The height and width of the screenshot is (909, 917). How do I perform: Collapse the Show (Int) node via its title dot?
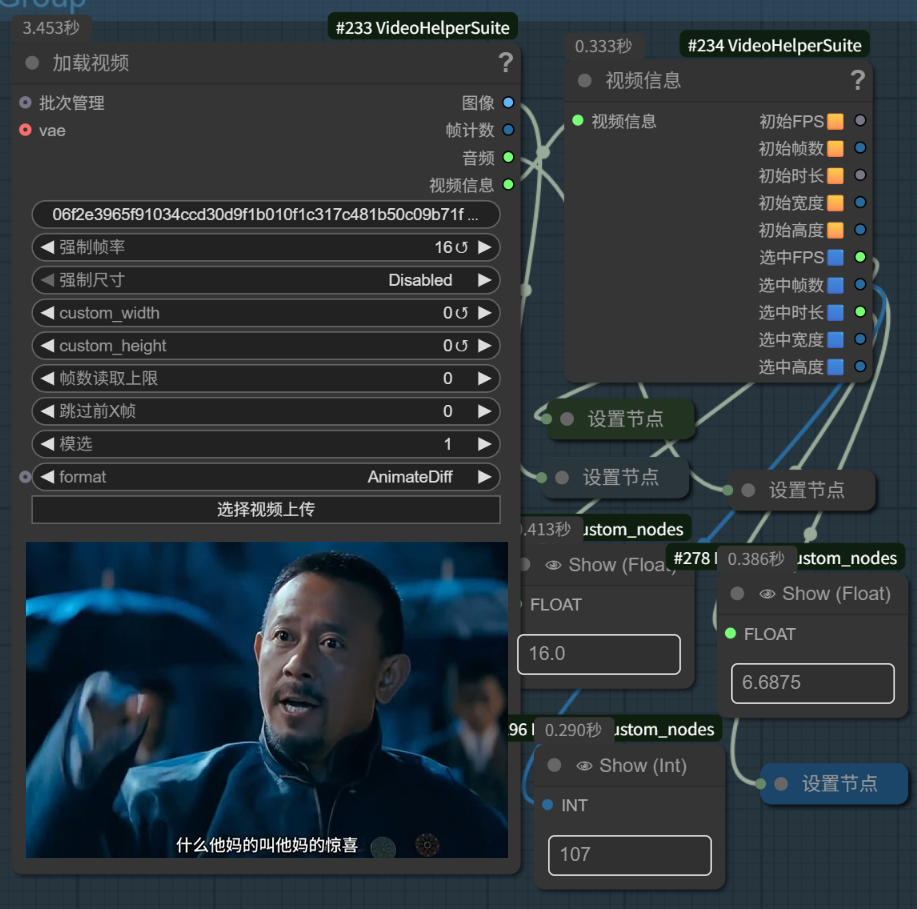coord(554,765)
